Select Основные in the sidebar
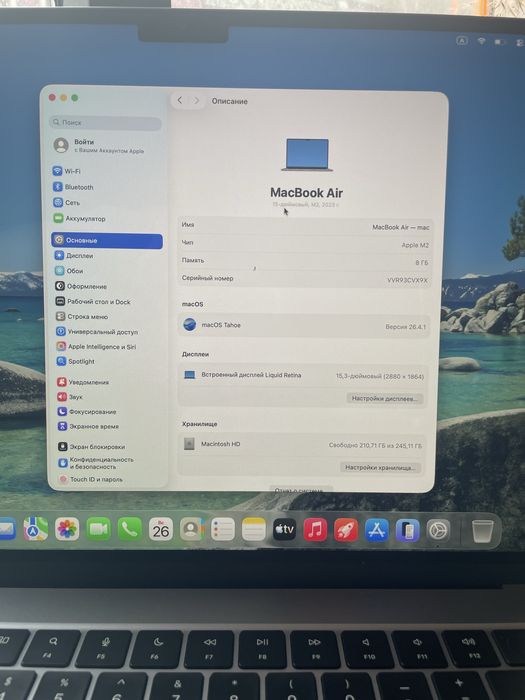This screenshot has width=525, height=700. (107, 240)
